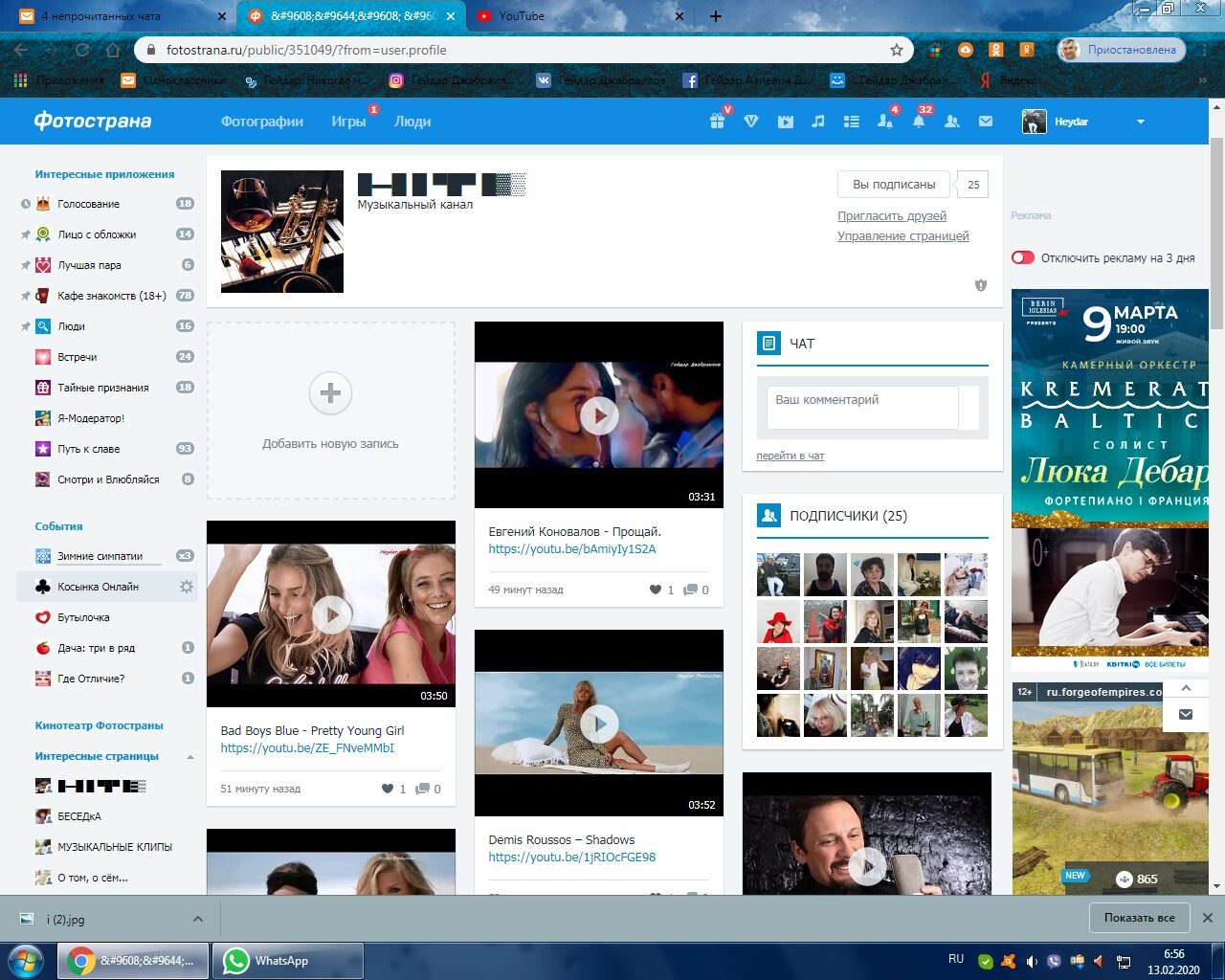
Task: Open a new browser tab
Action: click(x=716, y=16)
